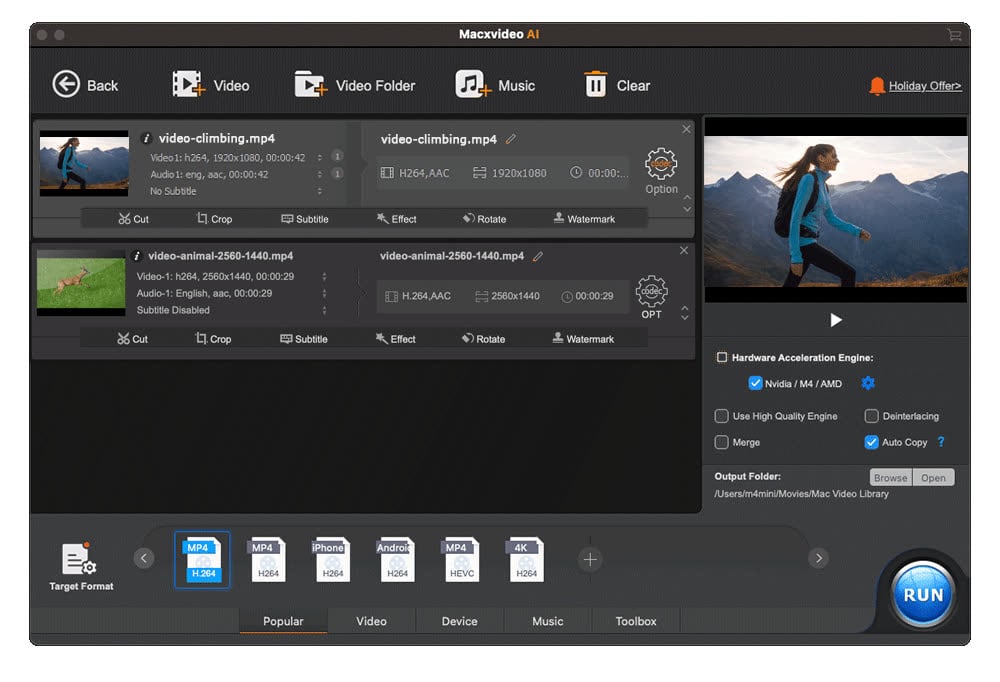1000x682 pixels.
Task: Rename output video-climbing.mp4 with pencil icon
Action: point(510,139)
